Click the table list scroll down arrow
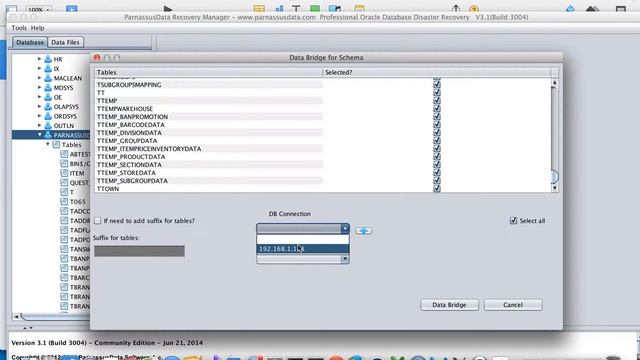The width and height of the screenshot is (640, 360). [554, 188]
